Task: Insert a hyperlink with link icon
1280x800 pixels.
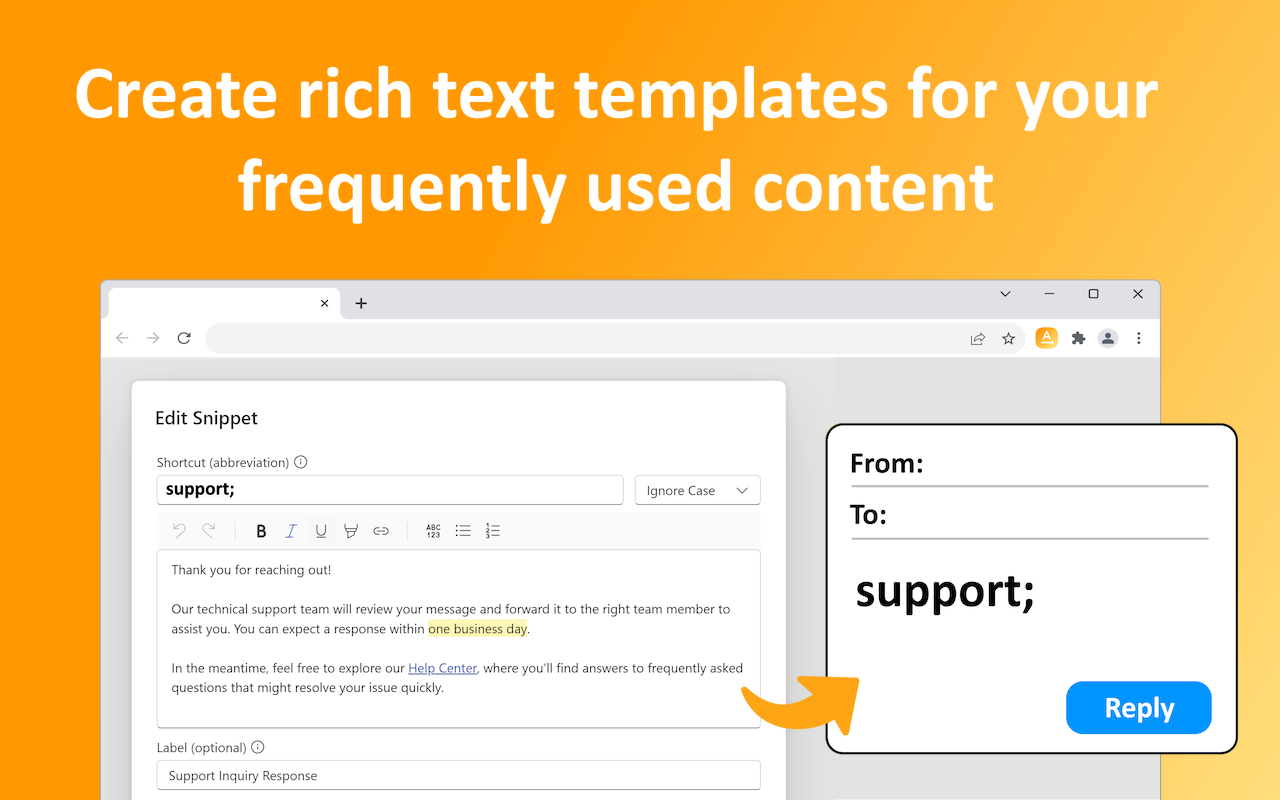Action: click(381, 531)
